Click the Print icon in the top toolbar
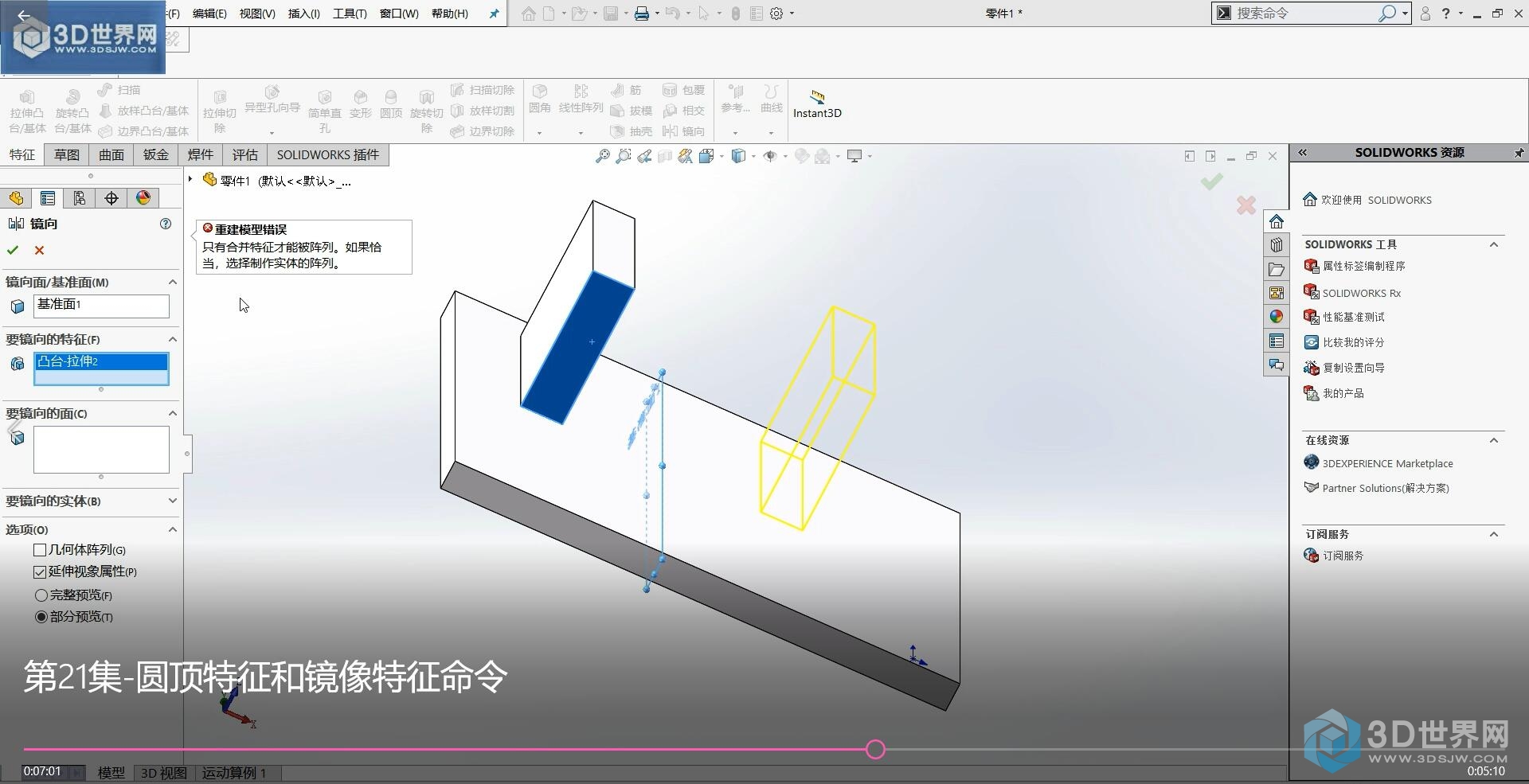The image size is (1529, 784). (642, 14)
